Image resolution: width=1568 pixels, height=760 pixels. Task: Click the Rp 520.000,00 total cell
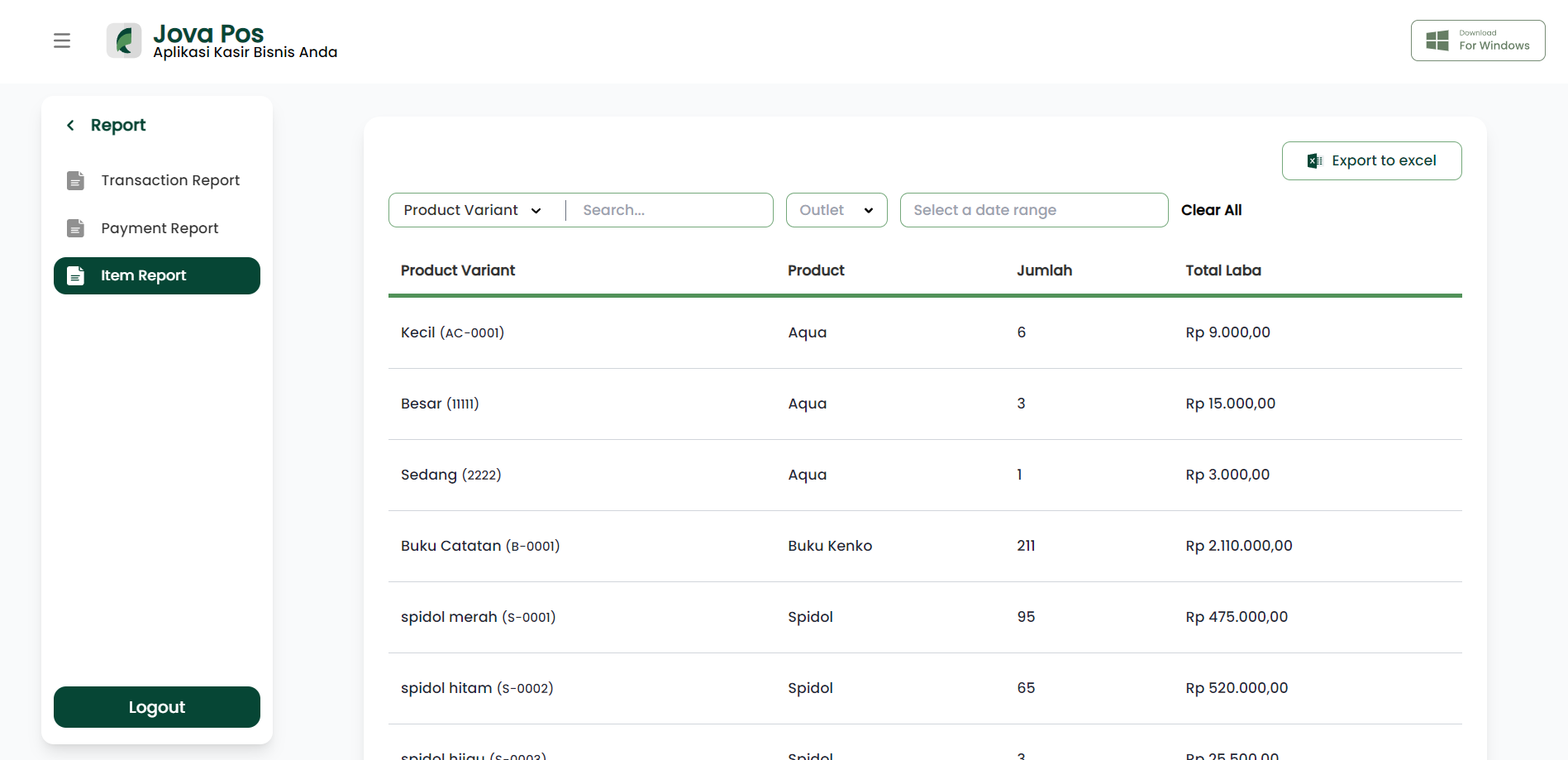(1237, 688)
